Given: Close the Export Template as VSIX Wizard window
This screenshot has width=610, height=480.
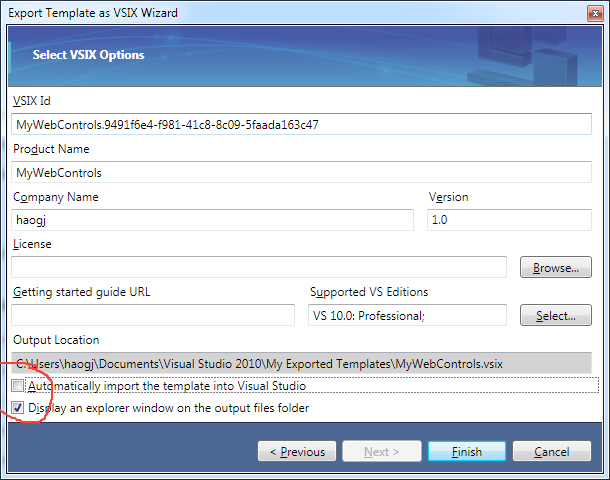Looking at the screenshot, I should point(595,14).
